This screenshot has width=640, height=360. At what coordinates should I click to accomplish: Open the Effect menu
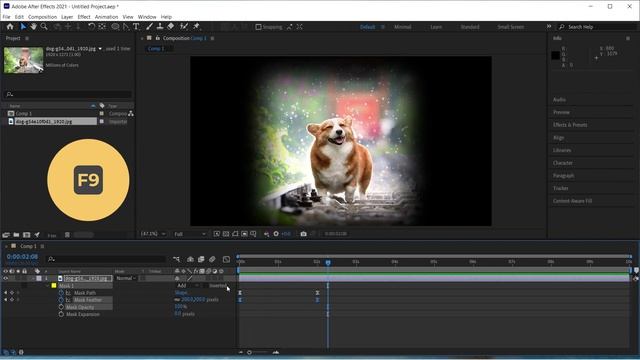point(84,17)
